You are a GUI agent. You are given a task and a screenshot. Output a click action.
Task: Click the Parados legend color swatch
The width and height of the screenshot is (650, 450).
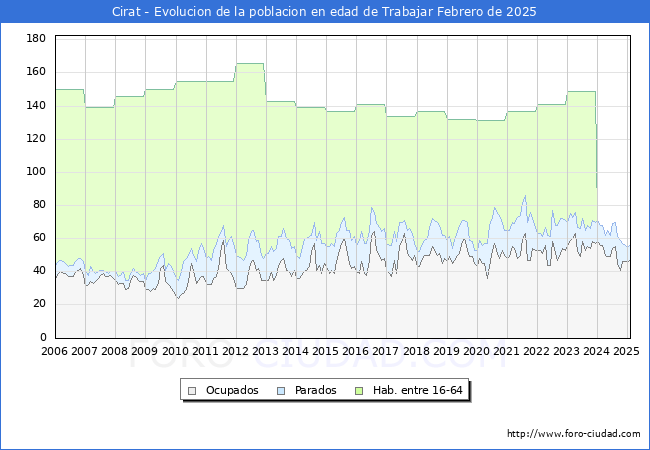click(x=281, y=391)
